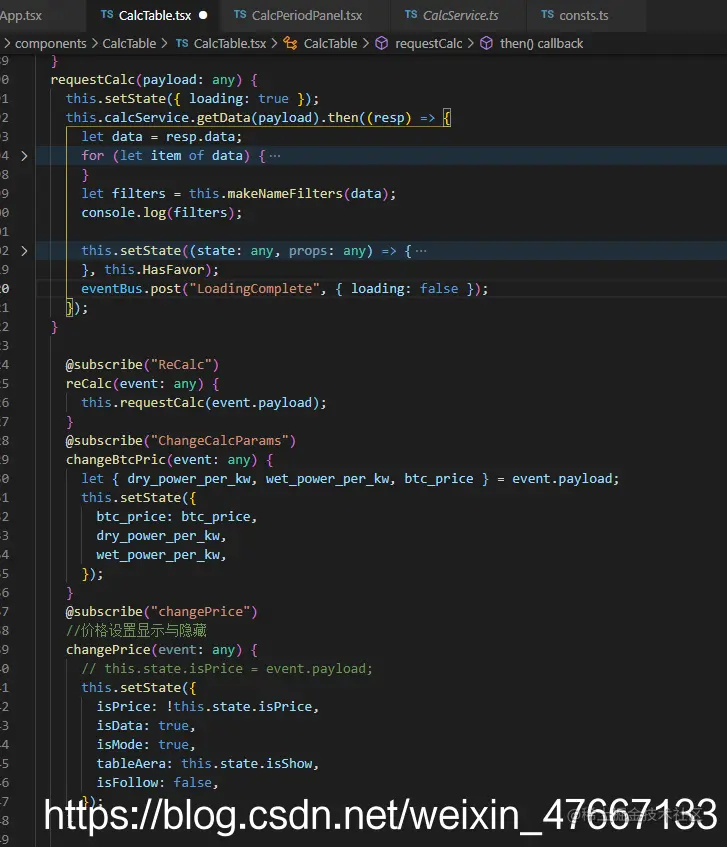Select requestCalc in the breadcrumb
The width and height of the screenshot is (727, 847).
429,44
